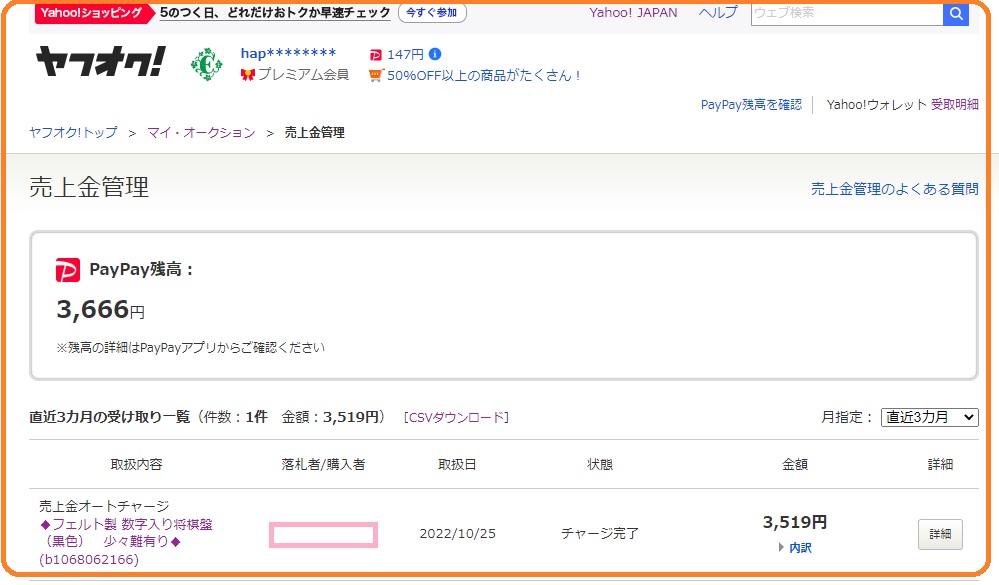Viewport: 999px width, 585px height.
Task: Click the shopping cart icon
Action: 375,75
